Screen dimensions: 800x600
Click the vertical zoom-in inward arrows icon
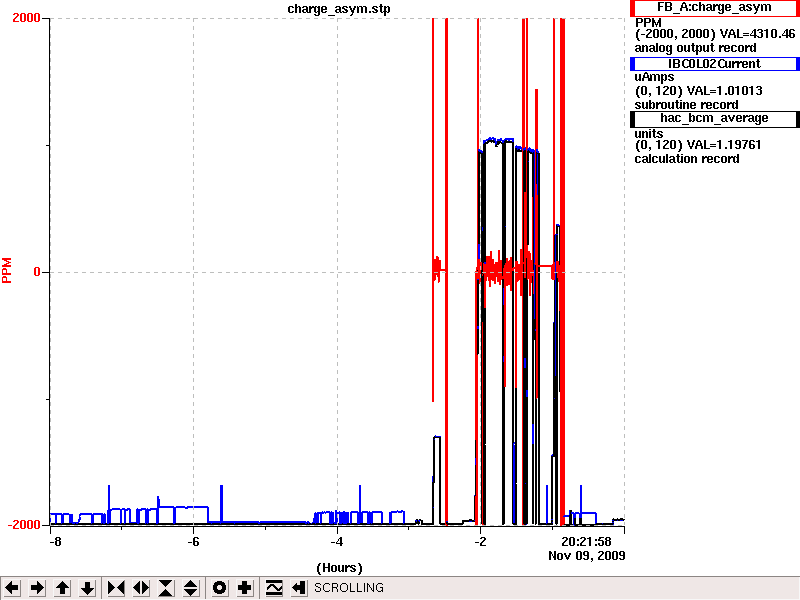166,588
